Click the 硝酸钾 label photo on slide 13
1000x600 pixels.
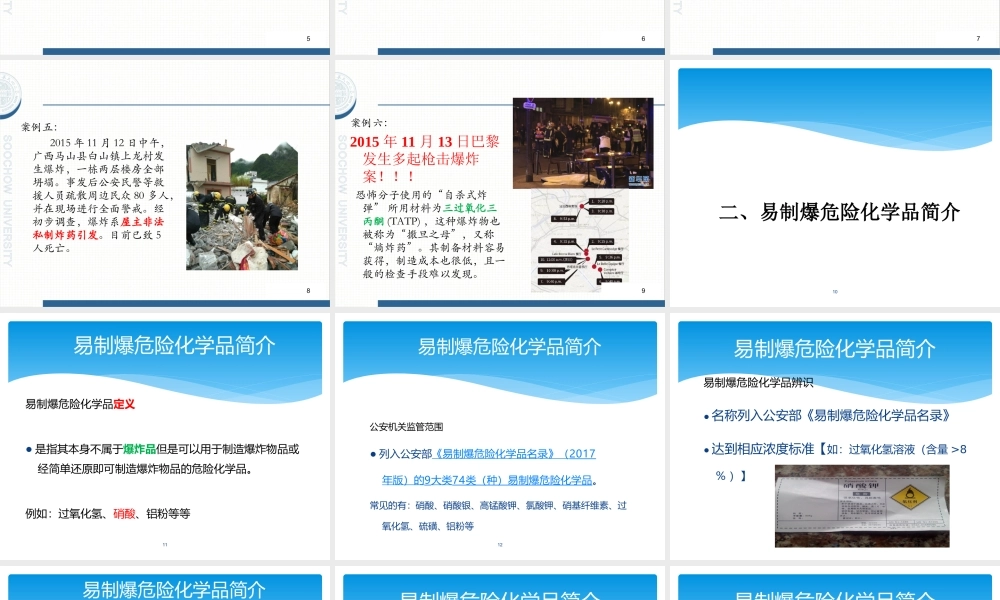(x=862, y=506)
